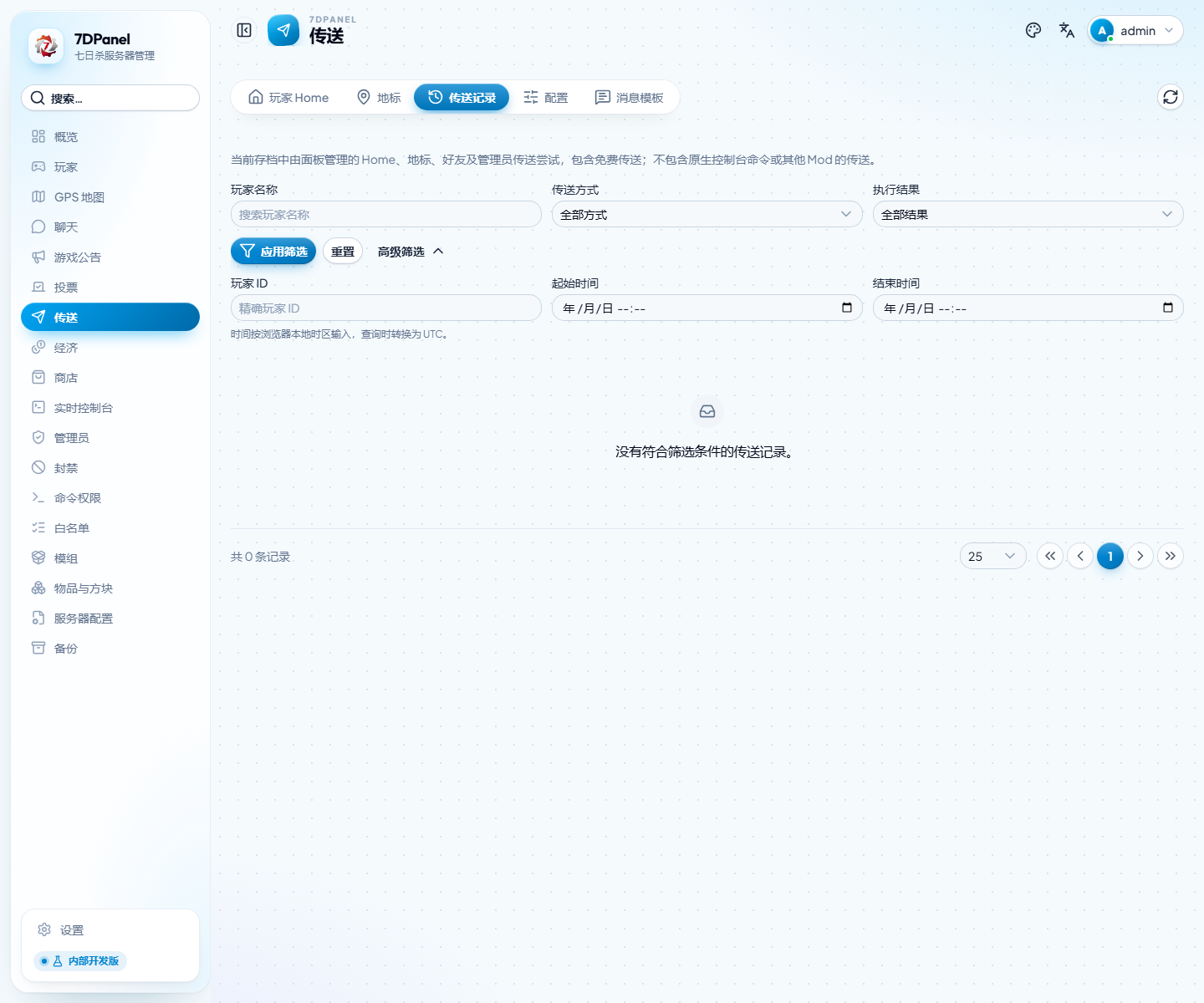
Task: Open the calendar picker for 起始时间
Action: 847,308
